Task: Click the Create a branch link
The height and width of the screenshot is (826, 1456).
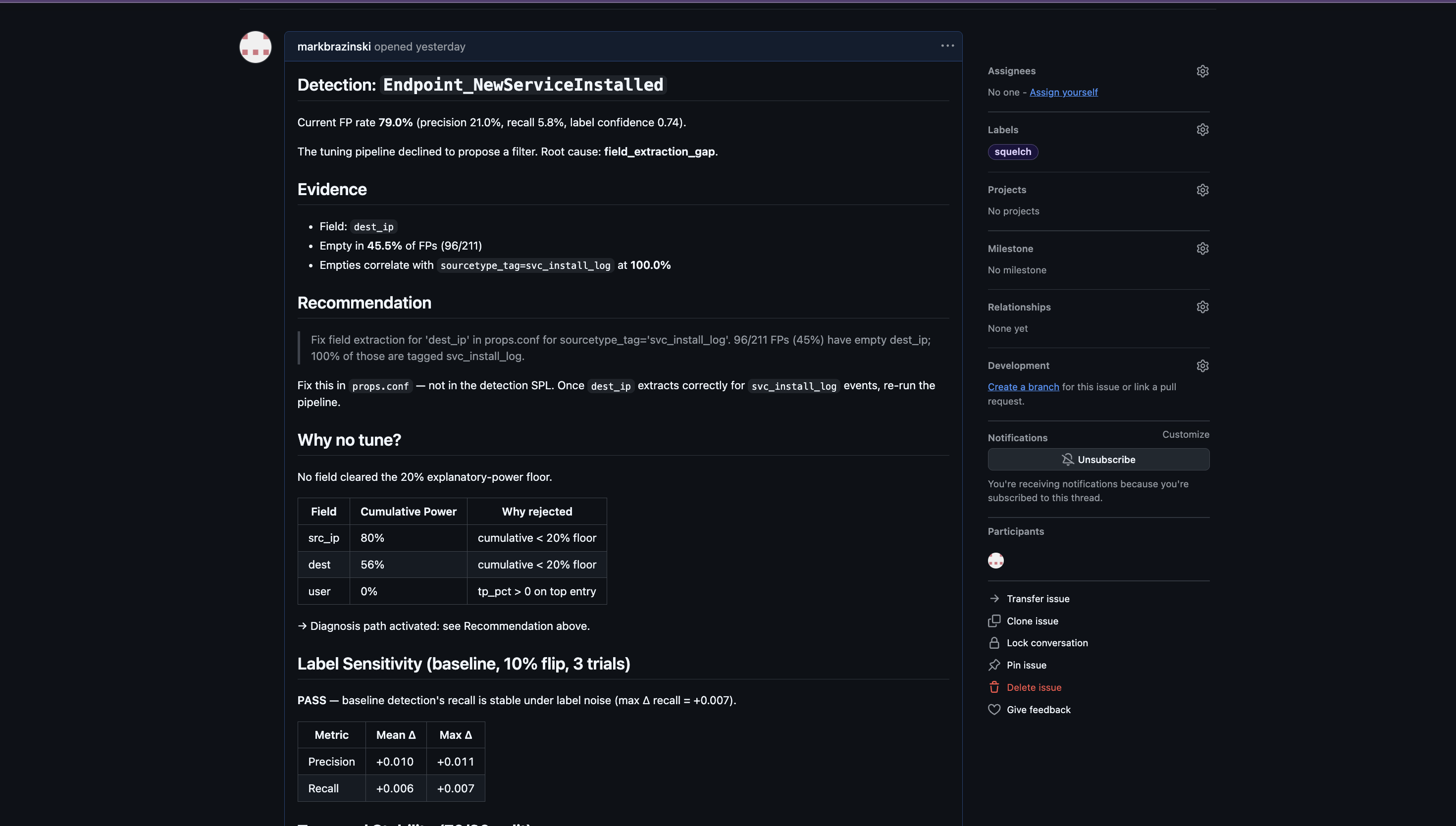Action: click(x=1023, y=387)
